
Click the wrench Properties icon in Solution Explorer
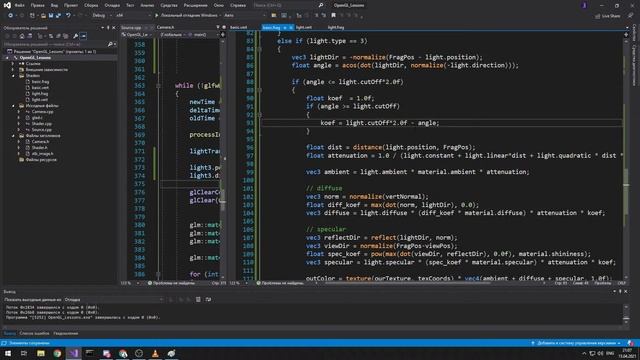76,36
